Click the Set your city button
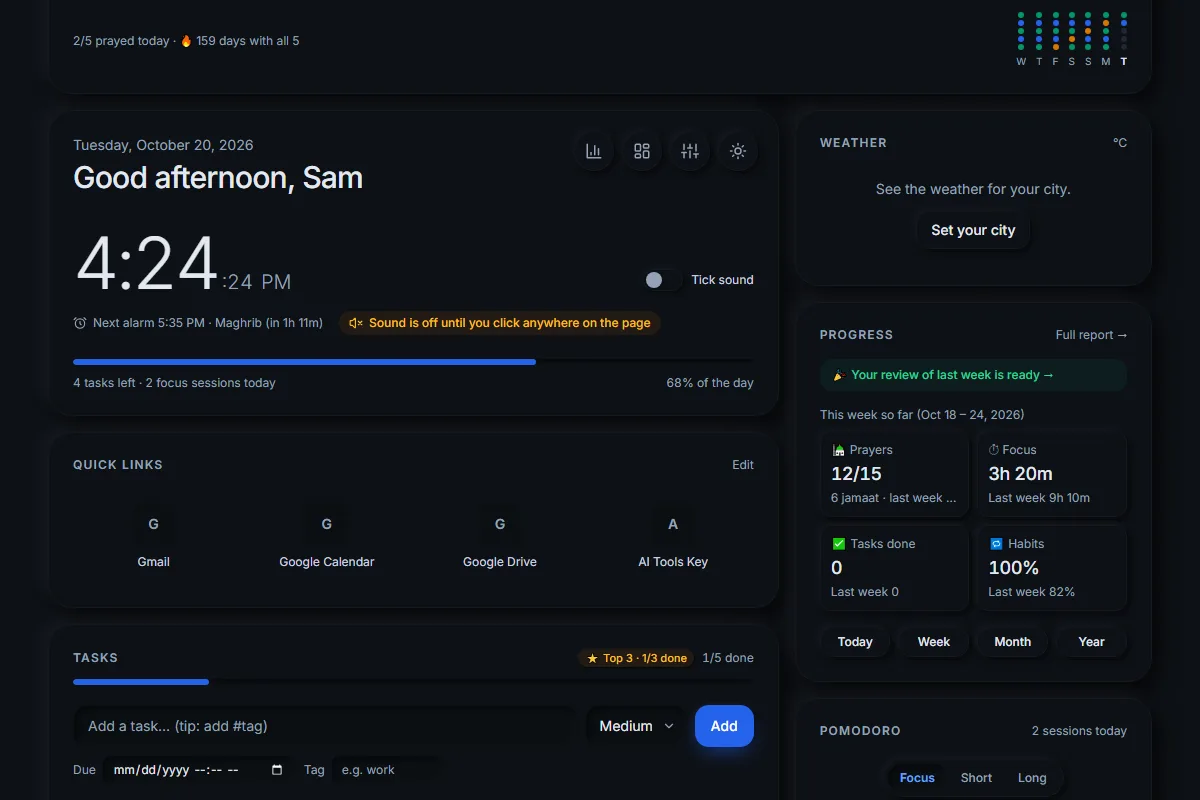Image resolution: width=1200 pixels, height=800 pixels. point(973,230)
